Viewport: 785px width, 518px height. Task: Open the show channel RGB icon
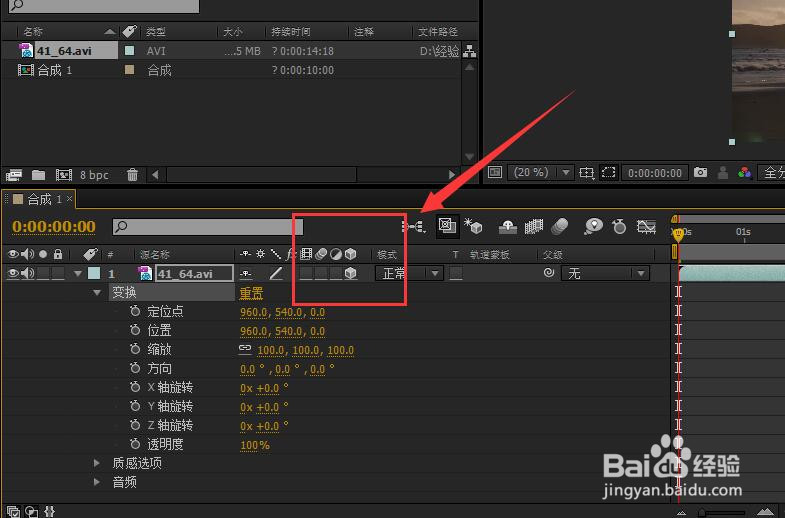point(744,173)
